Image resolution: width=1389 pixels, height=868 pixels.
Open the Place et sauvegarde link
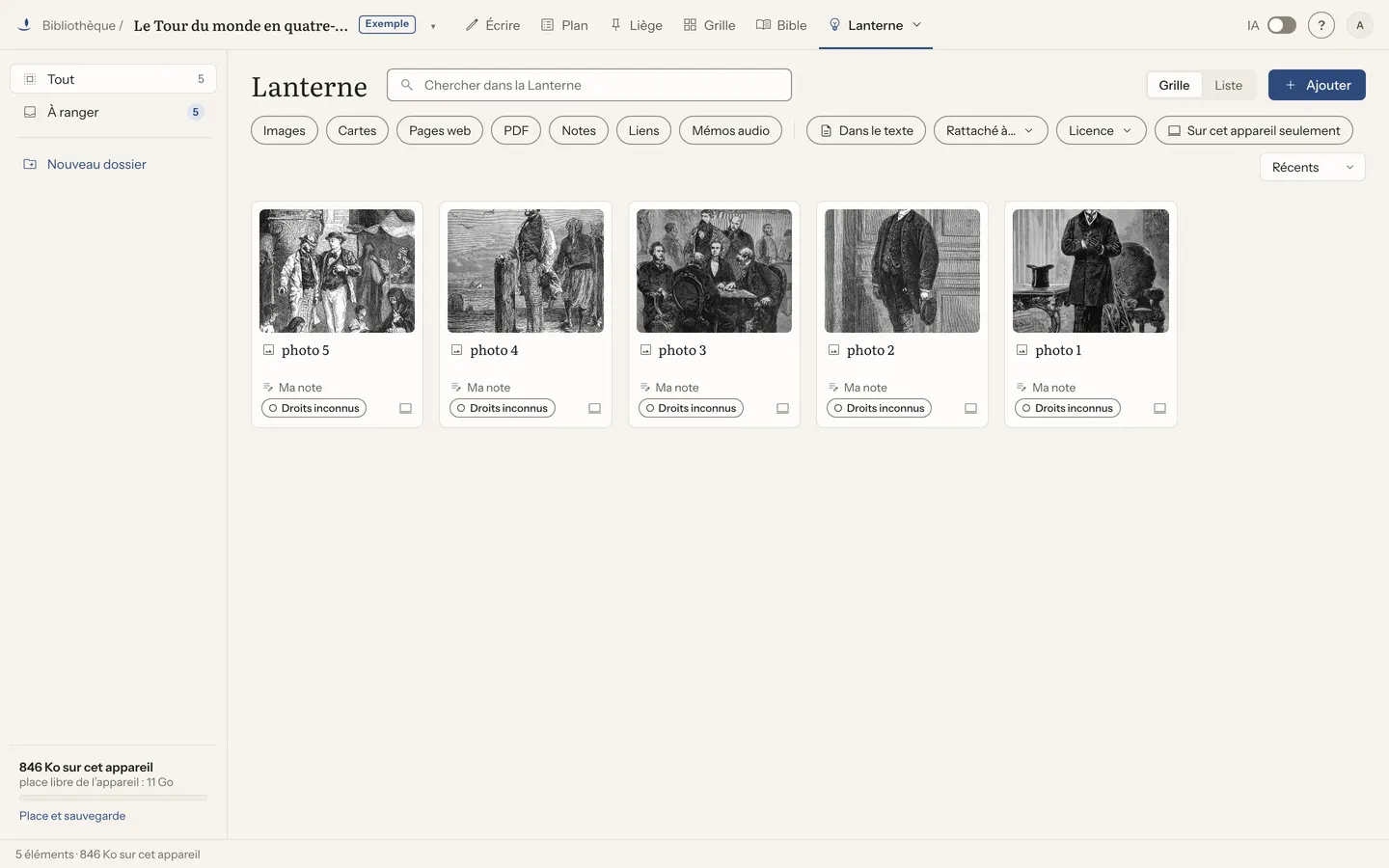tap(72, 816)
